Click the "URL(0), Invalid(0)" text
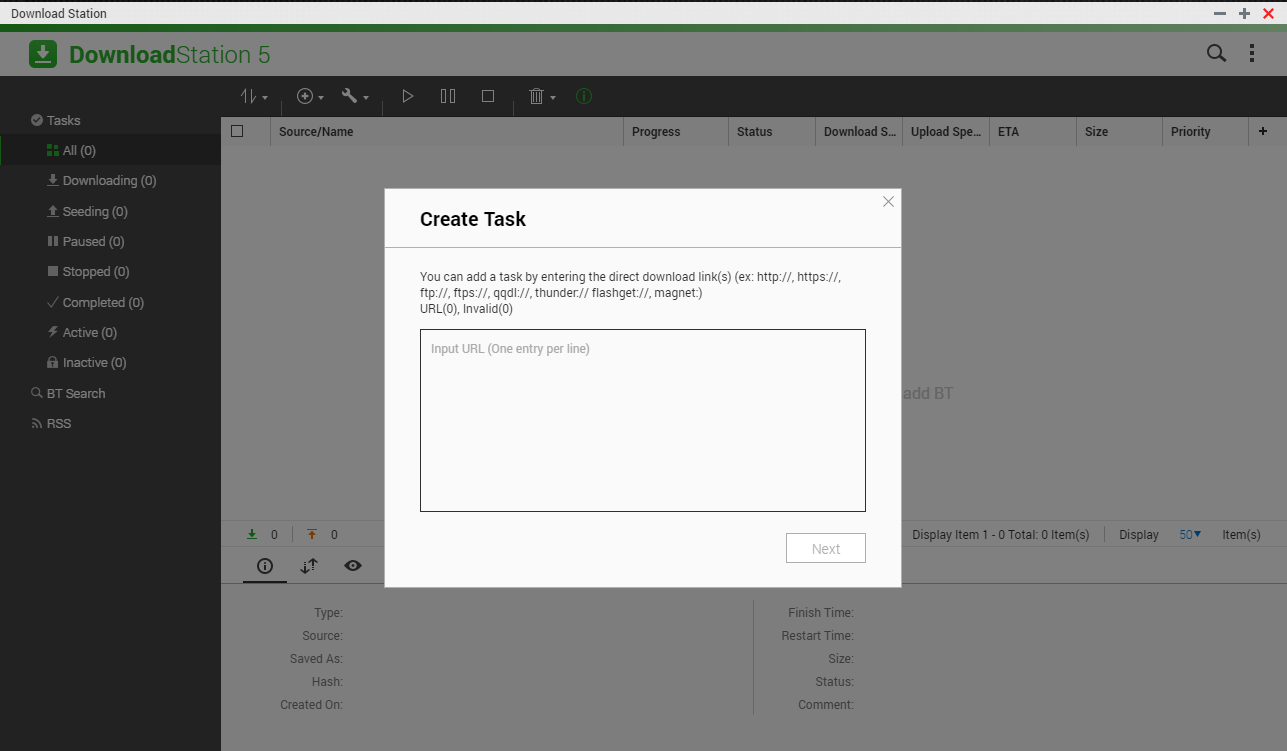The width and height of the screenshot is (1287, 751). [466, 309]
